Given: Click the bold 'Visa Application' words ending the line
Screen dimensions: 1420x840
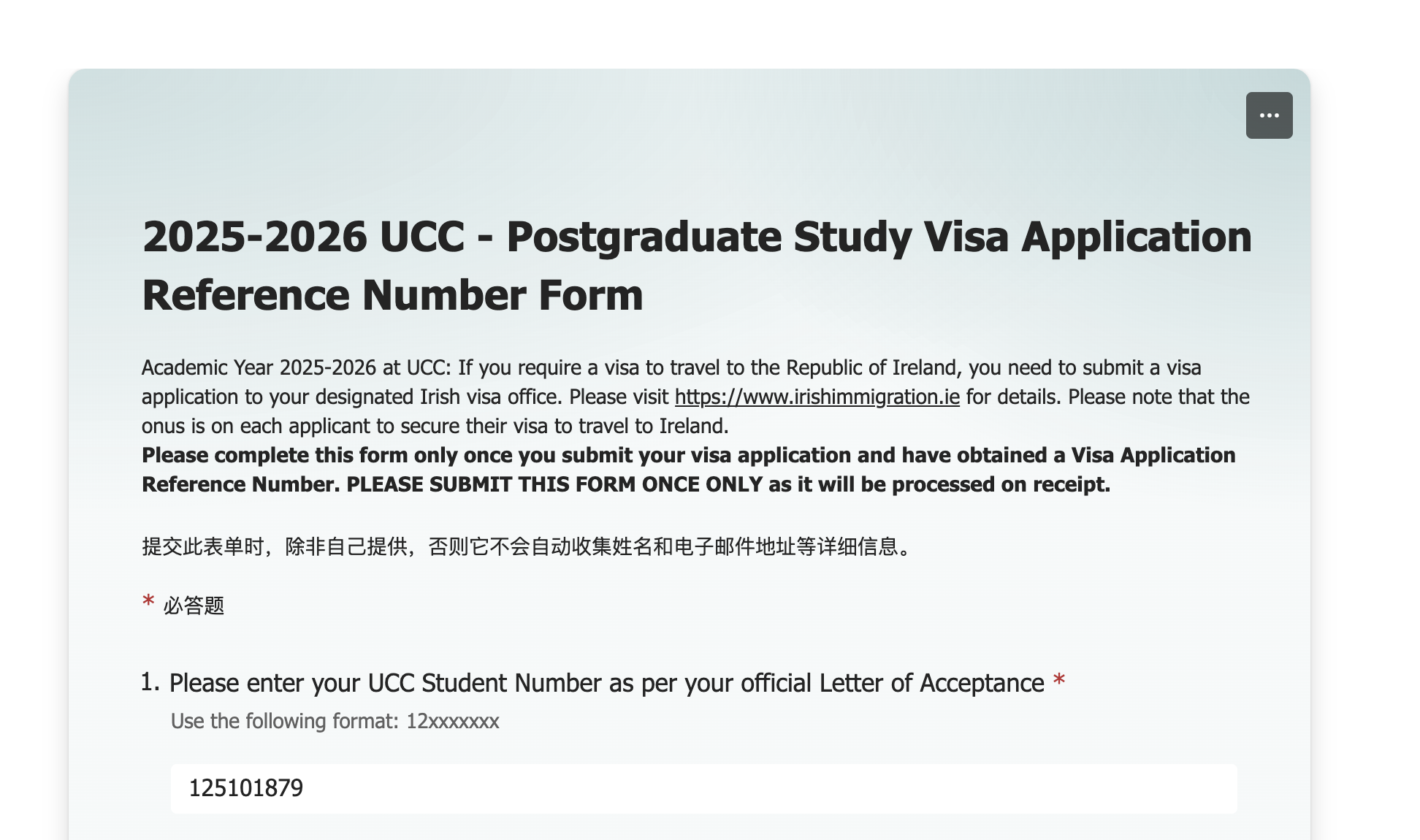Looking at the screenshot, I should (x=1153, y=455).
